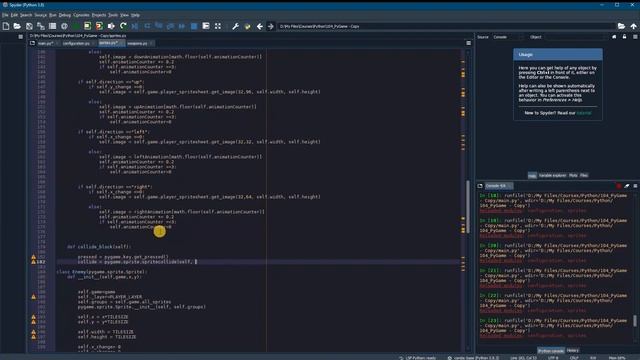
Task: Click the @ find symbols icon
Action: click(64, 26)
